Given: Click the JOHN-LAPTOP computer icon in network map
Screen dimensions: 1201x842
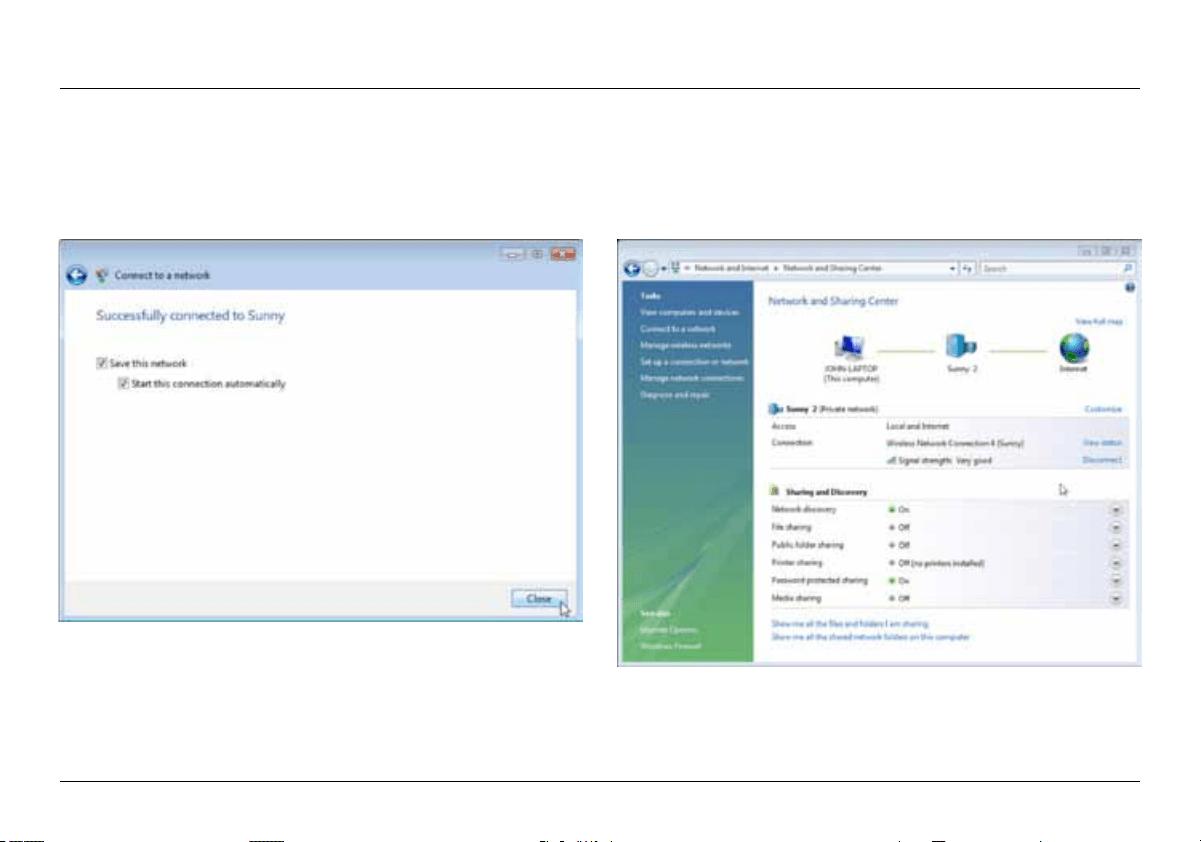Looking at the screenshot, I should point(851,346).
